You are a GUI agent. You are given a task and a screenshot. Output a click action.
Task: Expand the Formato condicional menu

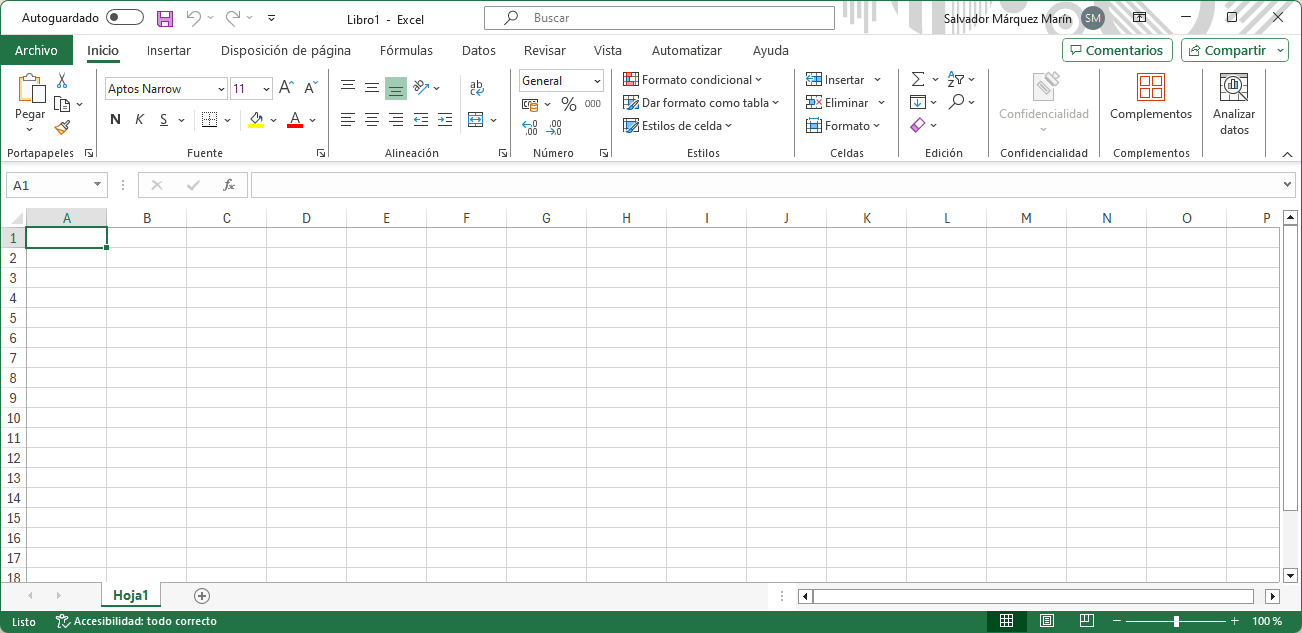(692, 80)
